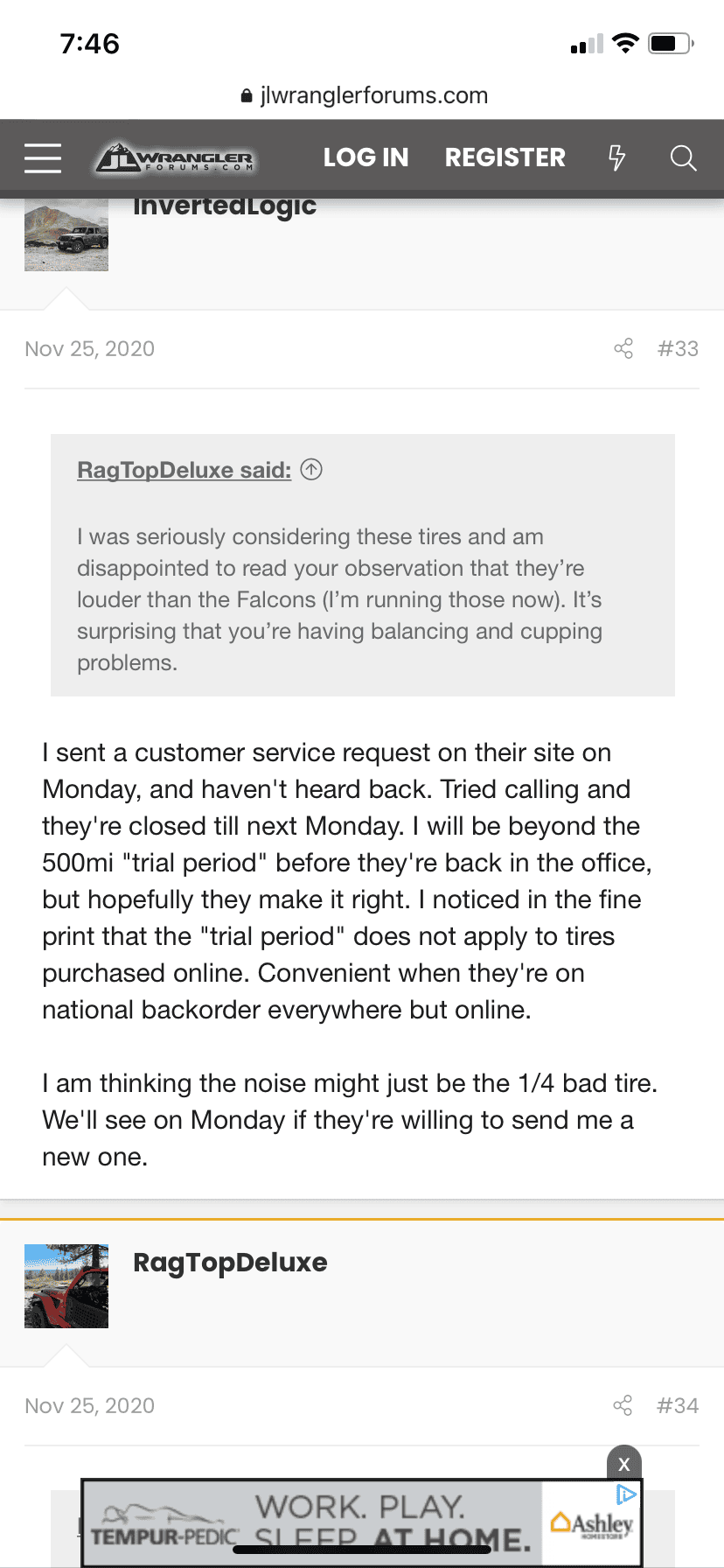Screen dimensions: 724x1568
Task: Tap the JL Wrangler Forums logo
Action: (x=175, y=157)
